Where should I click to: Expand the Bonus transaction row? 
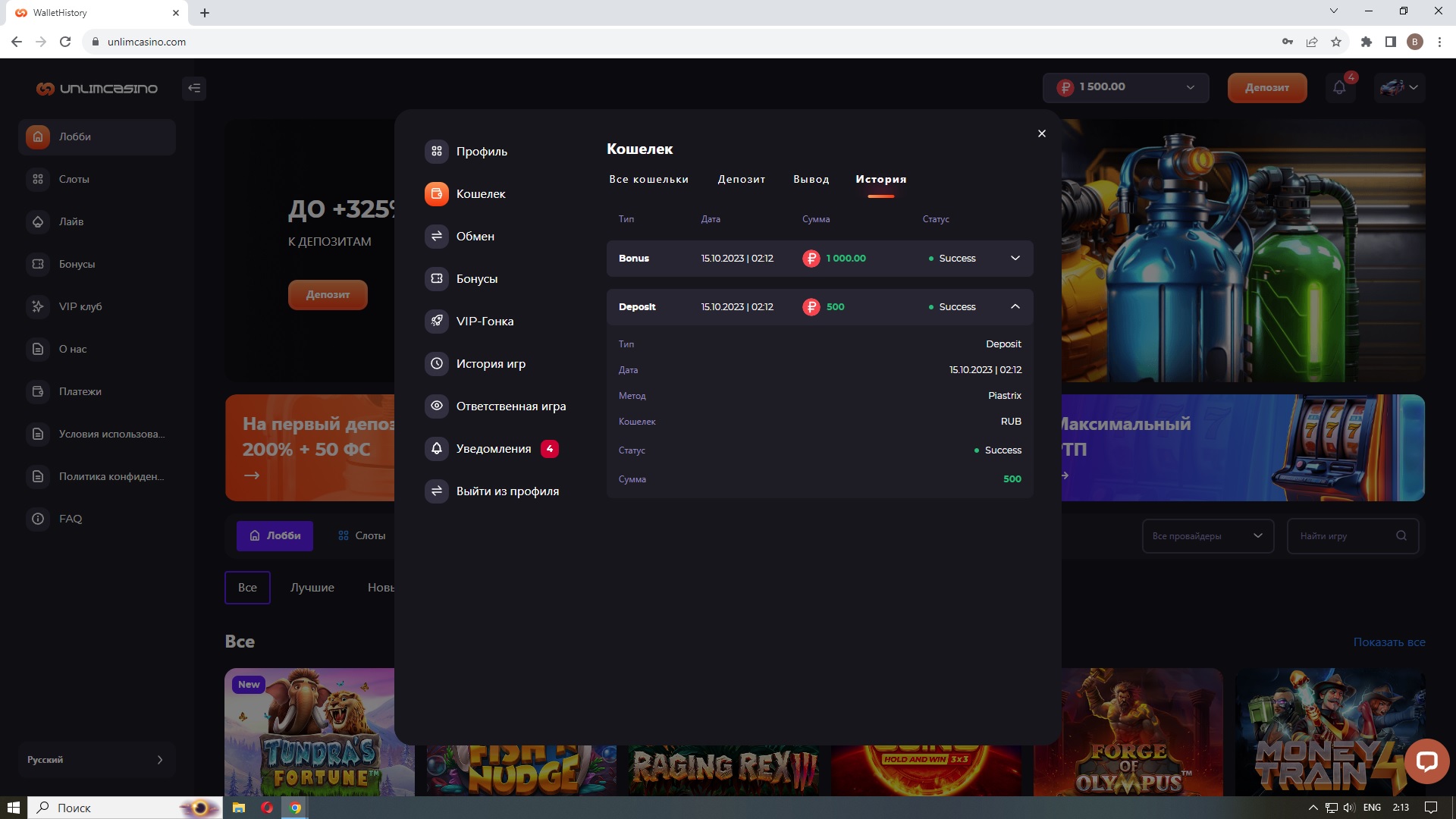(x=1015, y=259)
